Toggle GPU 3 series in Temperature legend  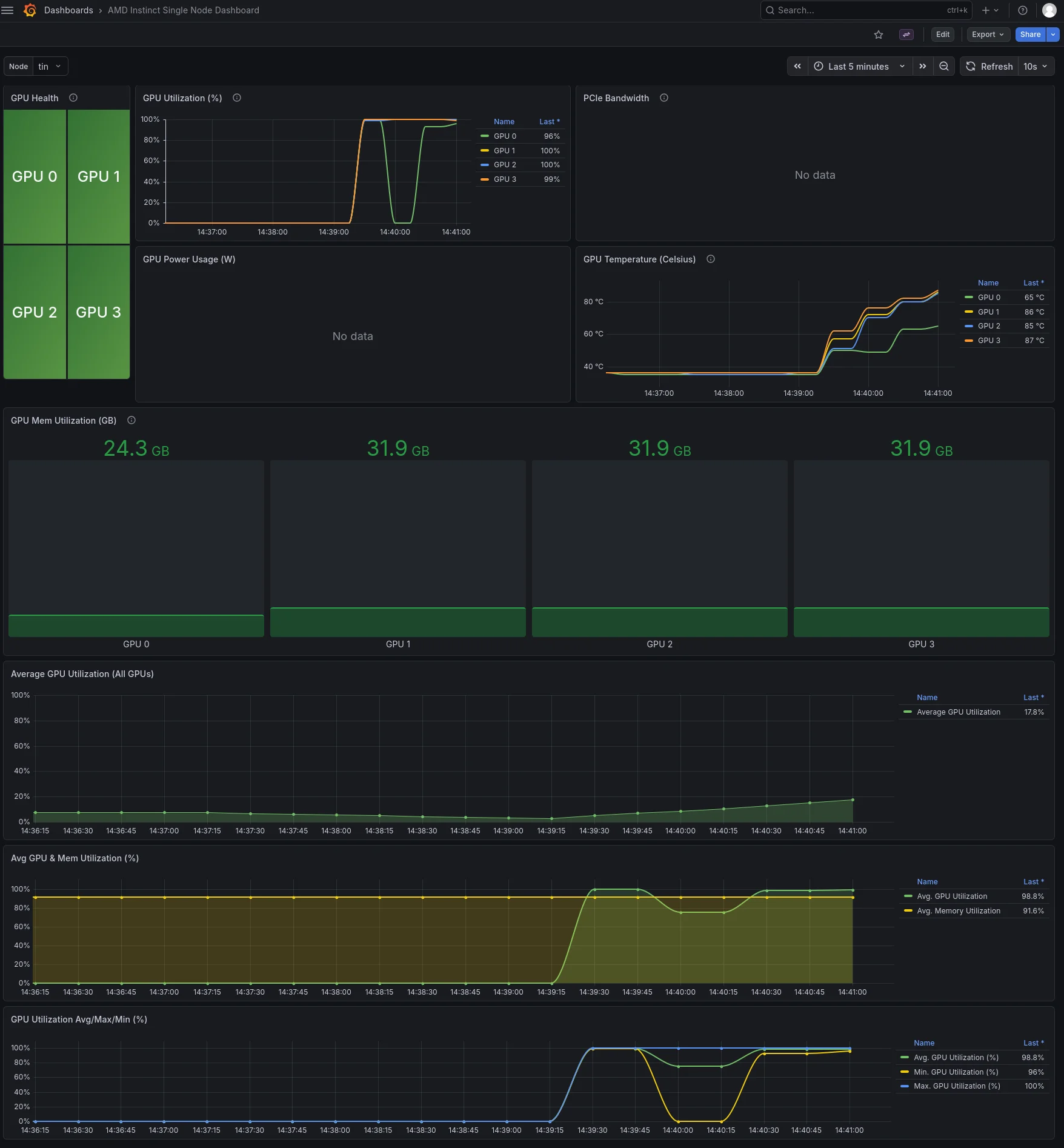click(989, 341)
